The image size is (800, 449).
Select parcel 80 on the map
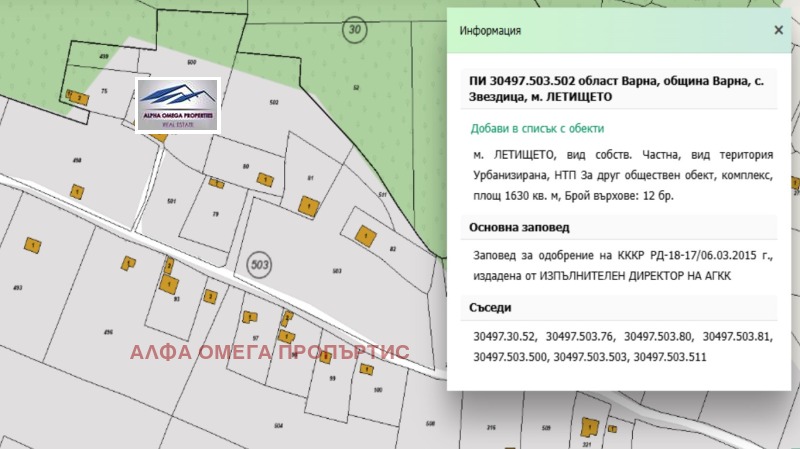point(246,166)
